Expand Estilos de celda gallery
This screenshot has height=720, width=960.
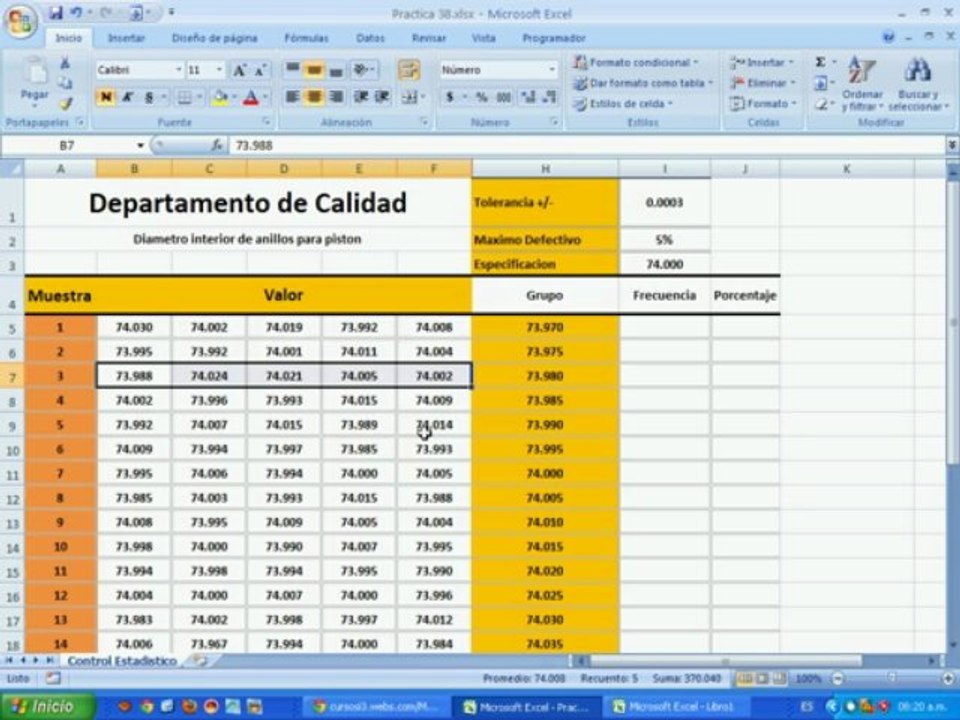coord(624,103)
